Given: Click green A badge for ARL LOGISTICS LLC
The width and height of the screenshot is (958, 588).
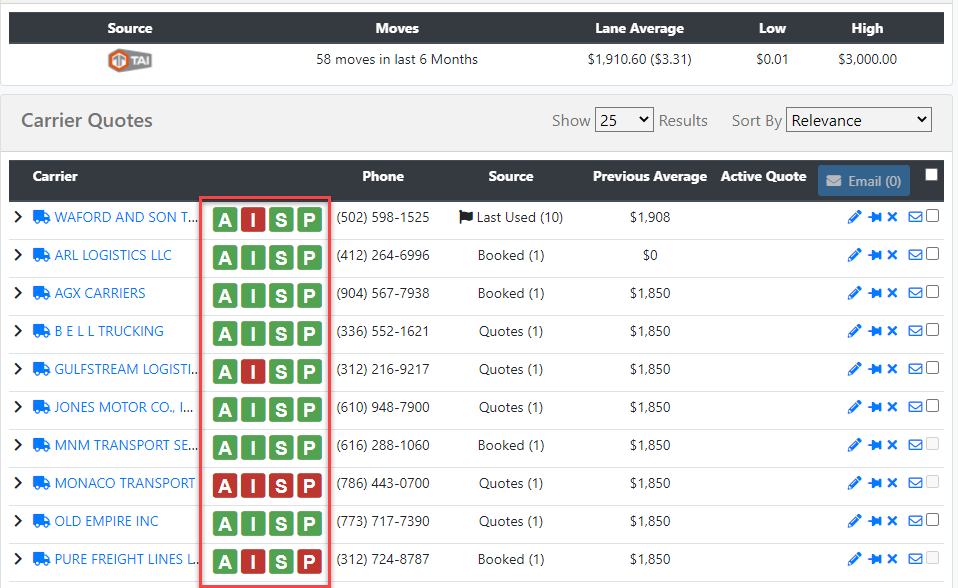Looking at the screenshot, I should pos(225,257).
